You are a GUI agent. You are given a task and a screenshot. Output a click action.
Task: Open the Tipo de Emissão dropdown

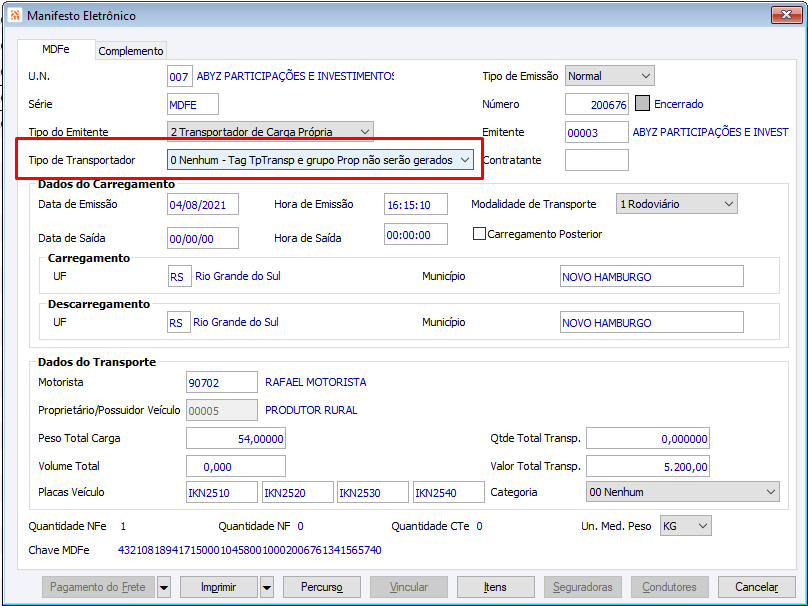610,76
